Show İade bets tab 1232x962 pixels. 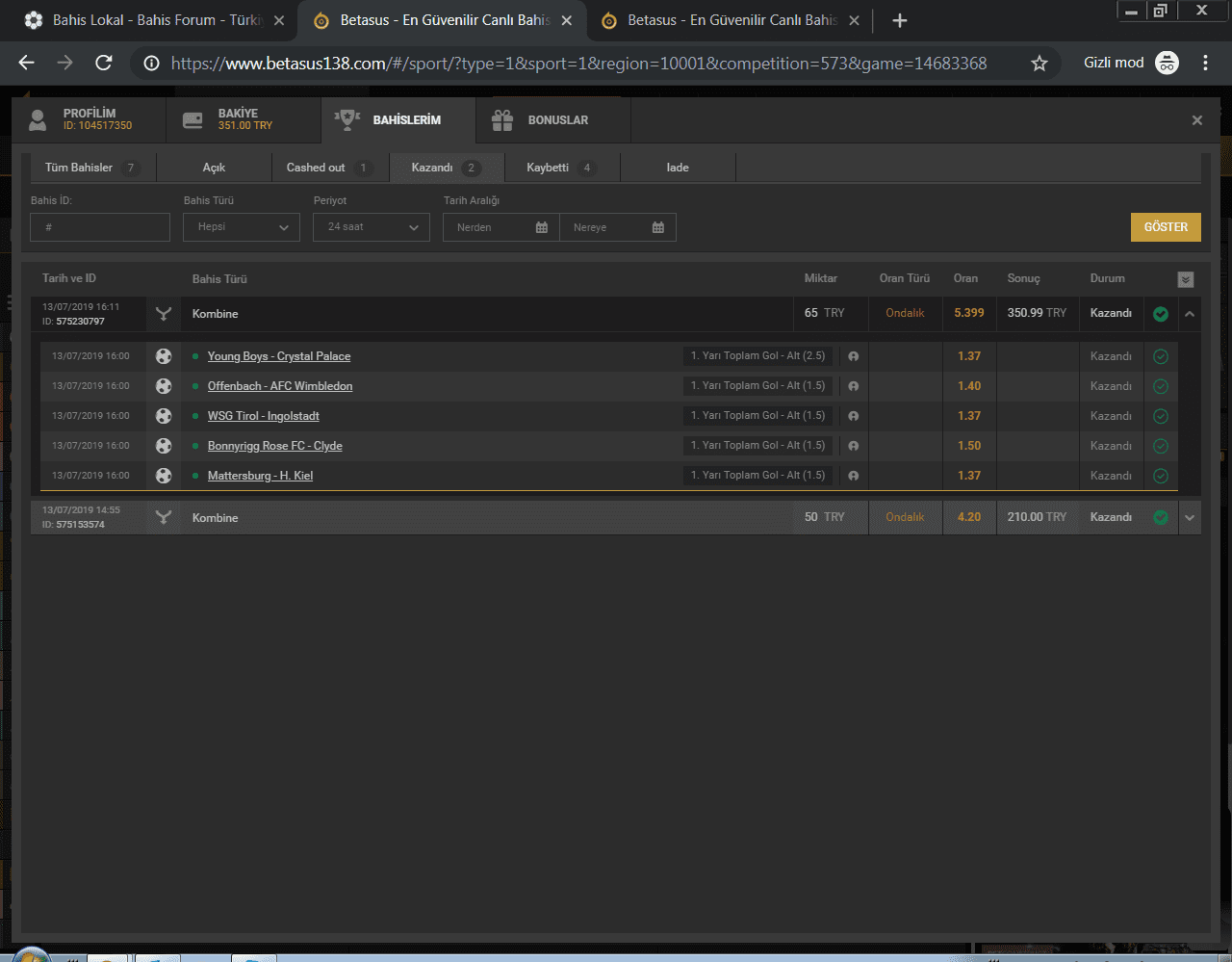click(x=678, y=168)
